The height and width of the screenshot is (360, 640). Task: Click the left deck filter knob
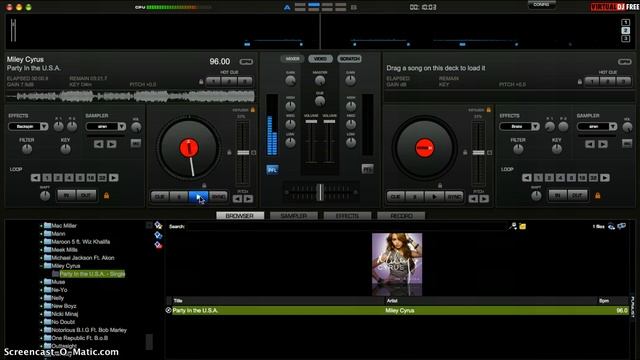click(x=27, y=149)
